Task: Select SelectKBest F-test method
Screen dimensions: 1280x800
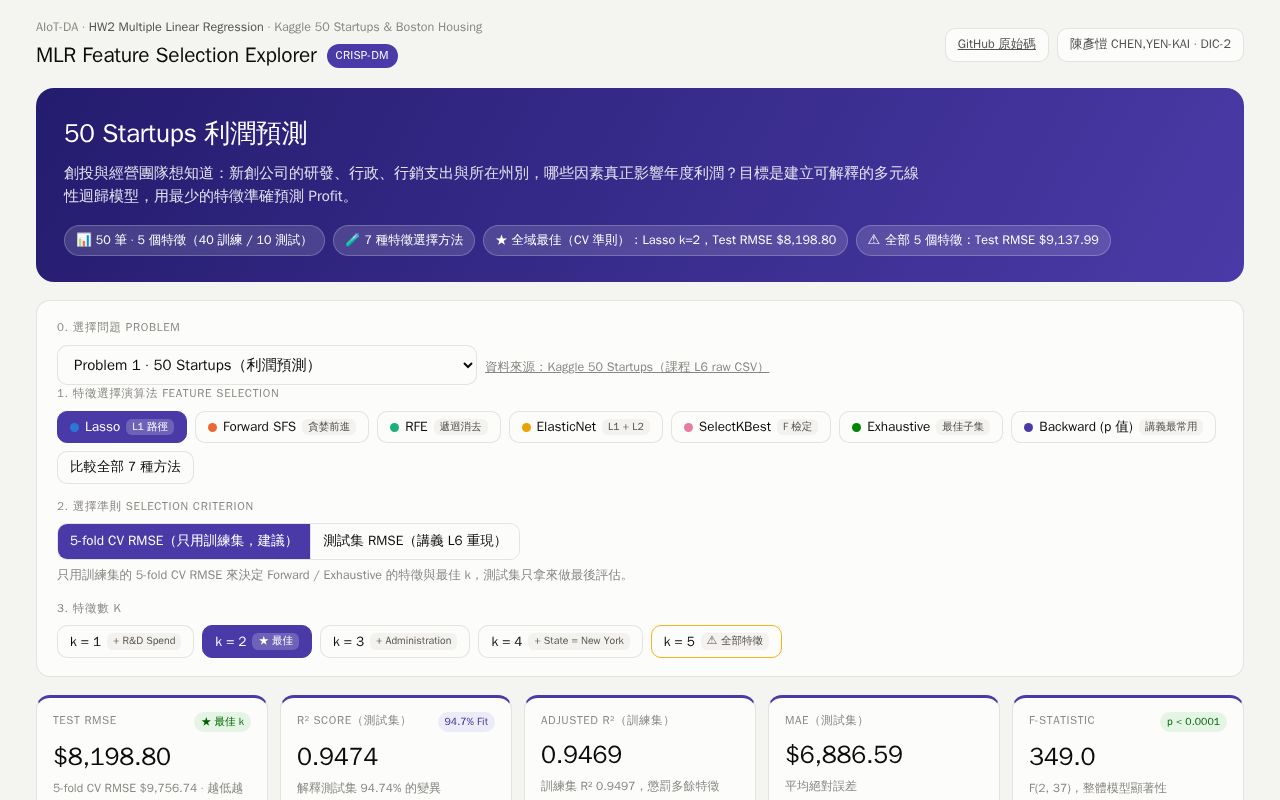Action: pyautogui.click(x=751, y=427)
